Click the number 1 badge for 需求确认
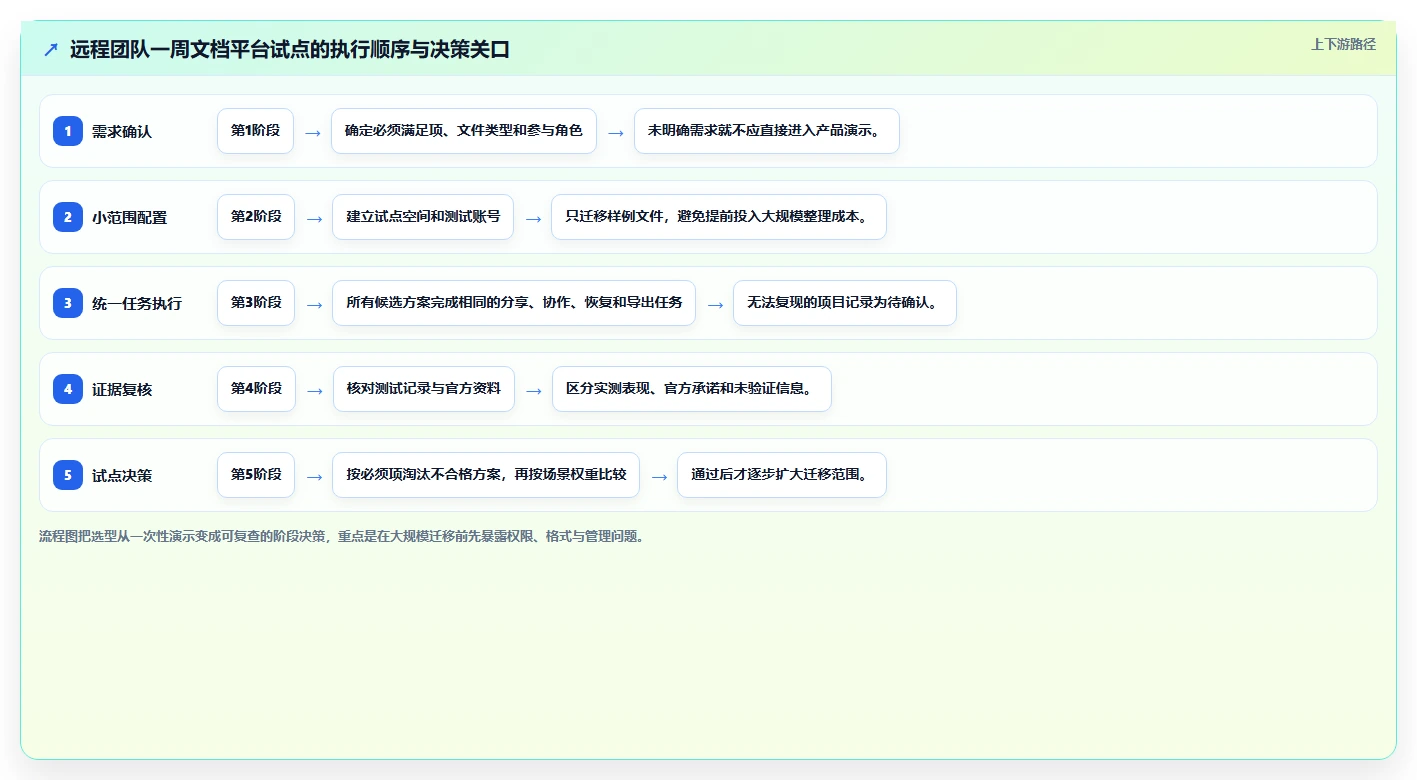 (68, 131)
